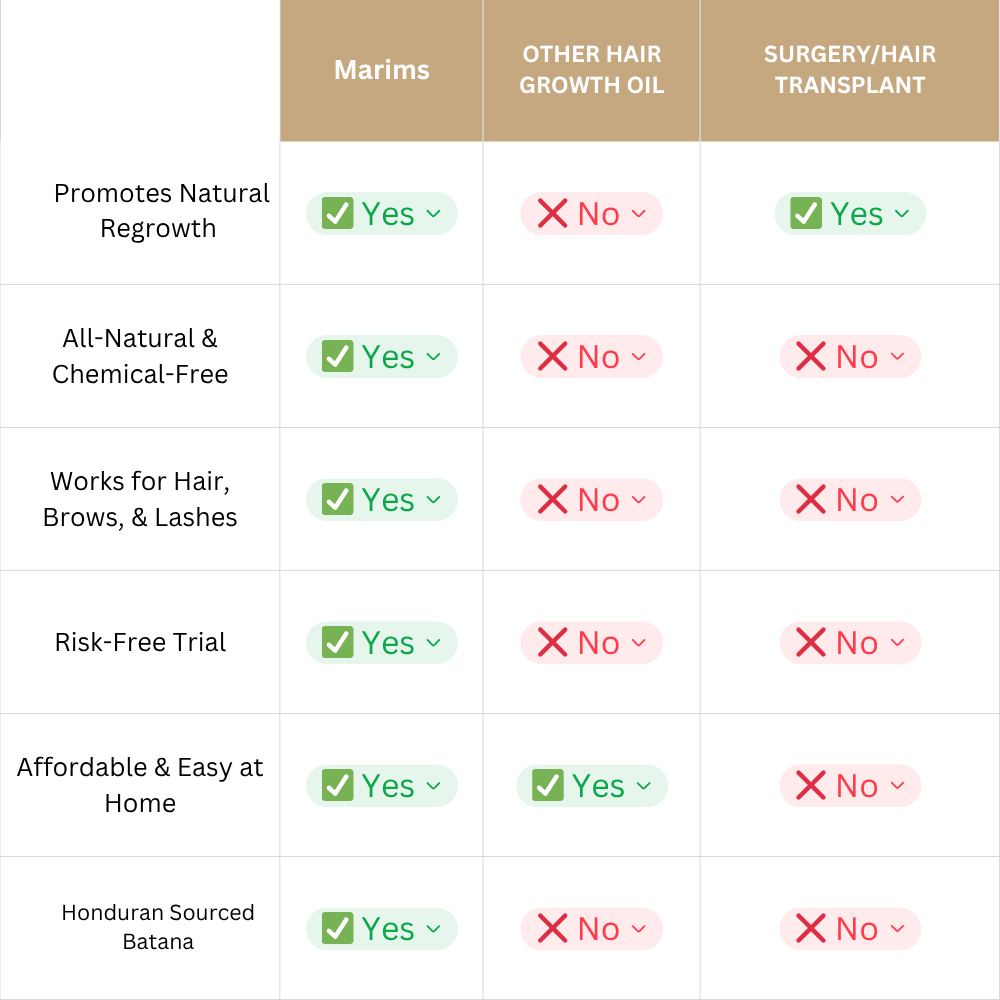This screenshot has width=1000, height=1000.
Task: Click the Honduran Sourced Batana label
Action: tap(158, 927)
